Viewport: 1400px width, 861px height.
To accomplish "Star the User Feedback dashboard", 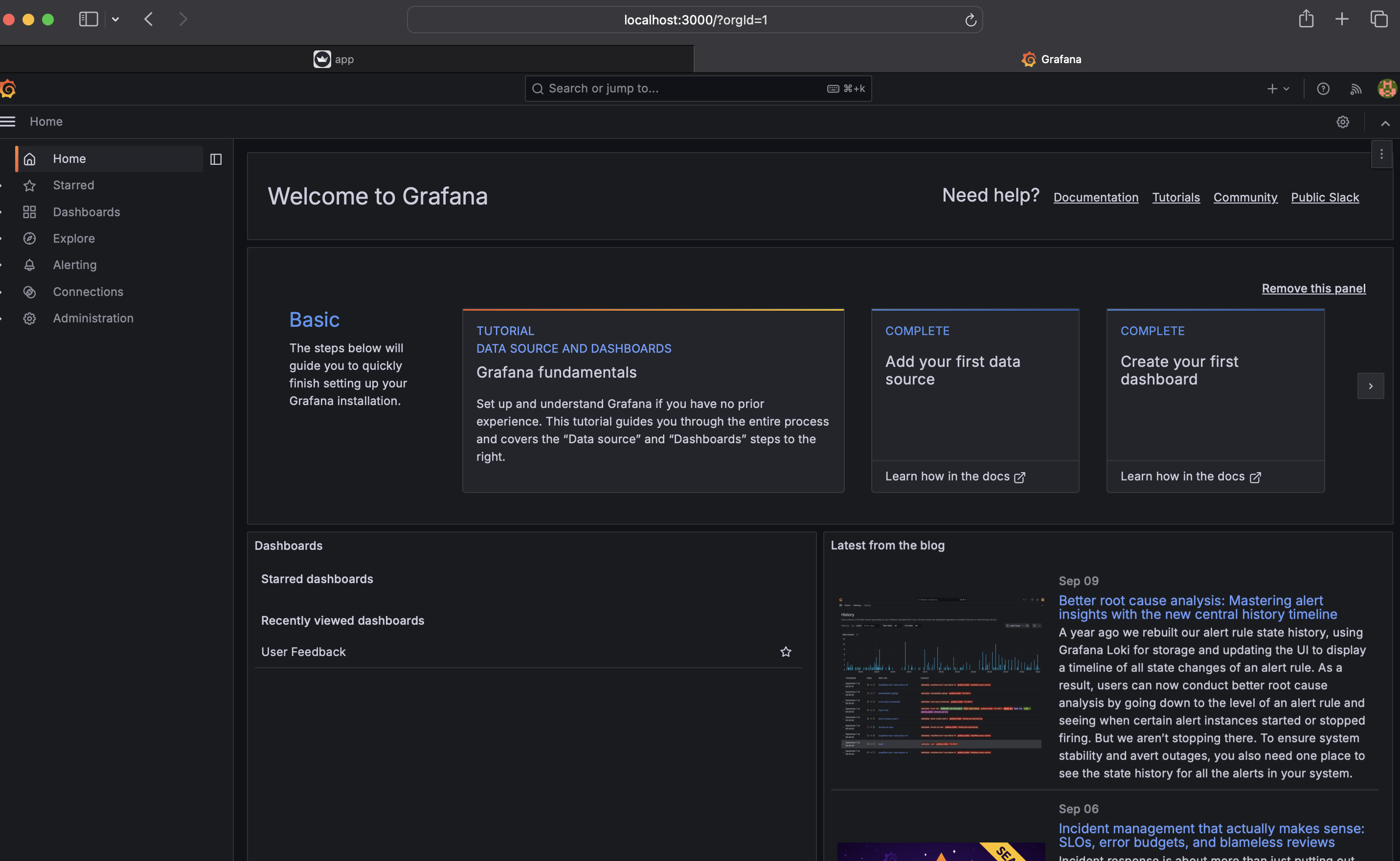I will pos(786,652).
